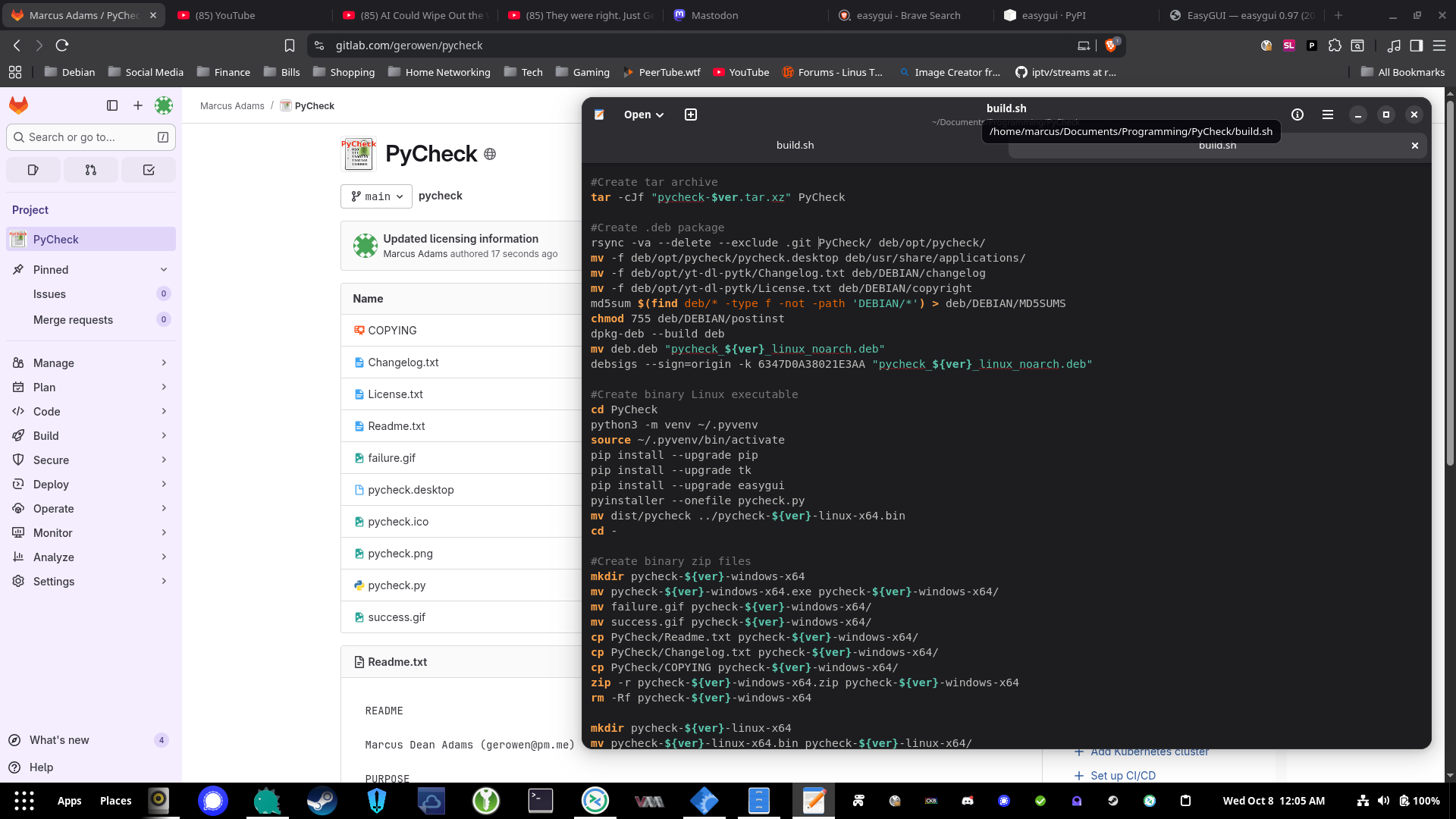The image size is (1456, 819).
Task: Open the to-do list shortcut icon
Action: (x=149, y=170)
